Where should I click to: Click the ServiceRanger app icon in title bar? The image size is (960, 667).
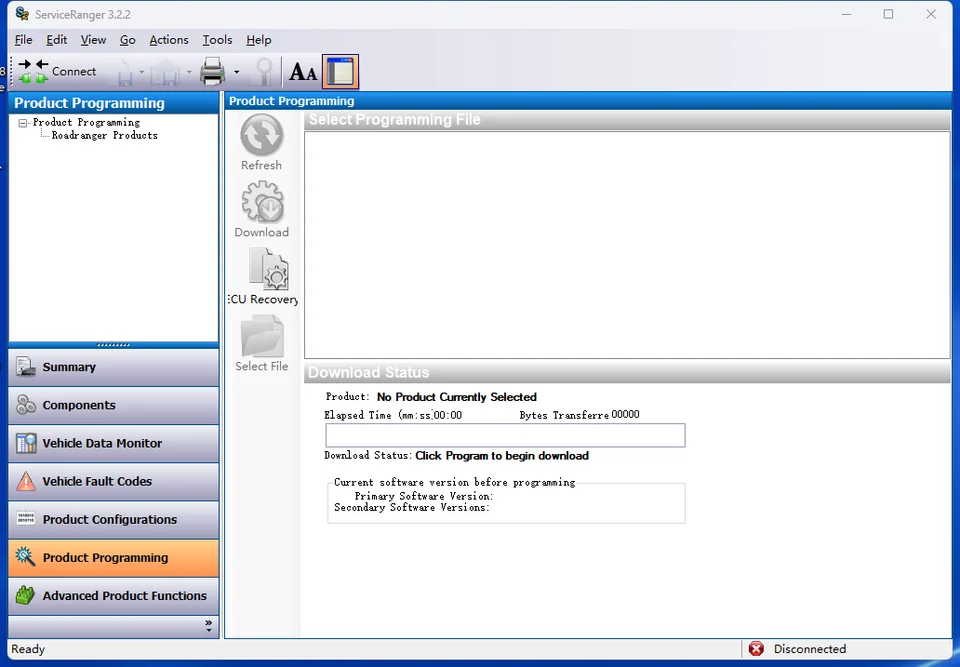click(x=22, y=14)
